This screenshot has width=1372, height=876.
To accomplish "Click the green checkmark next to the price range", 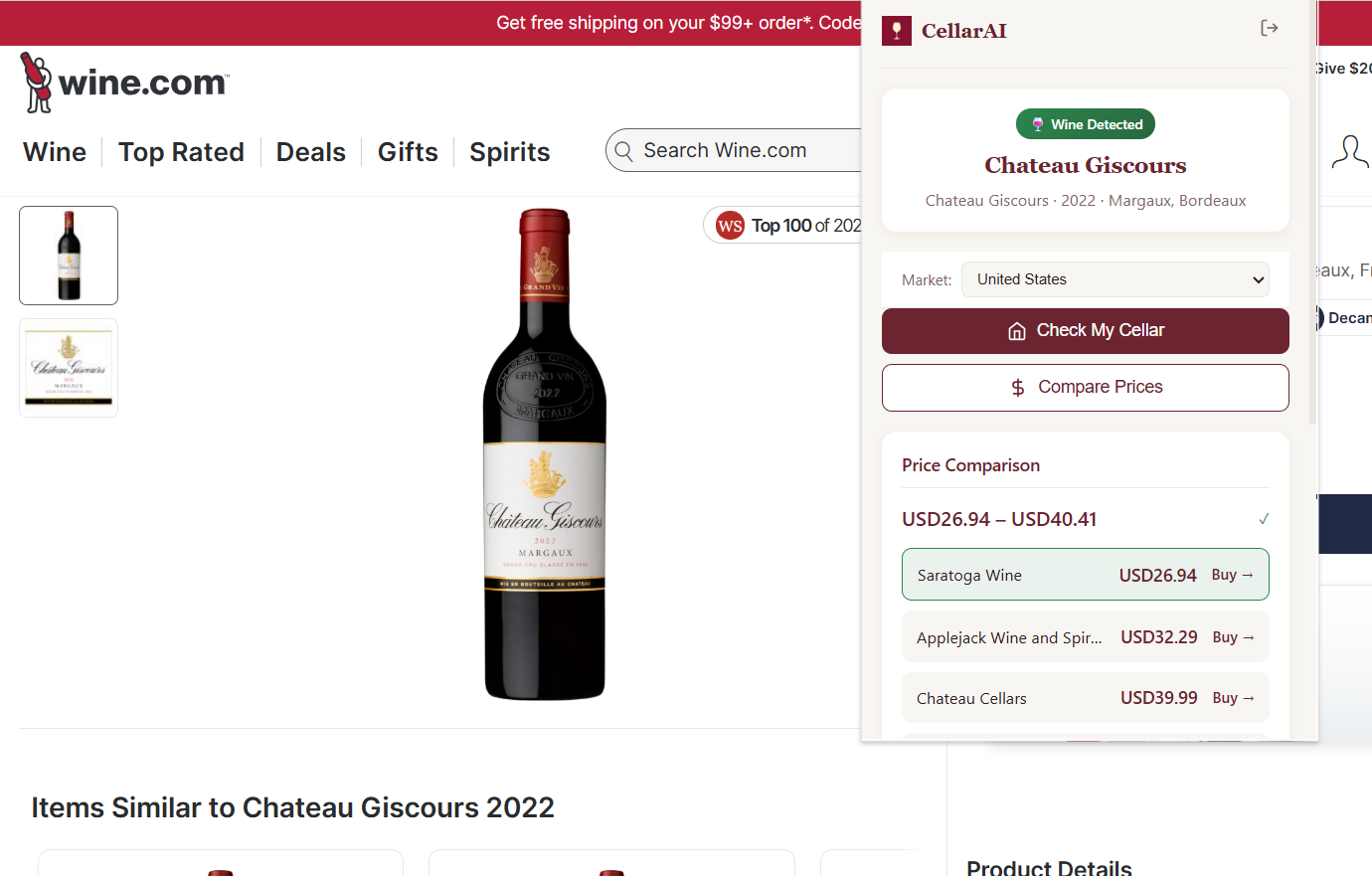I will click(x=1264, y=518).
